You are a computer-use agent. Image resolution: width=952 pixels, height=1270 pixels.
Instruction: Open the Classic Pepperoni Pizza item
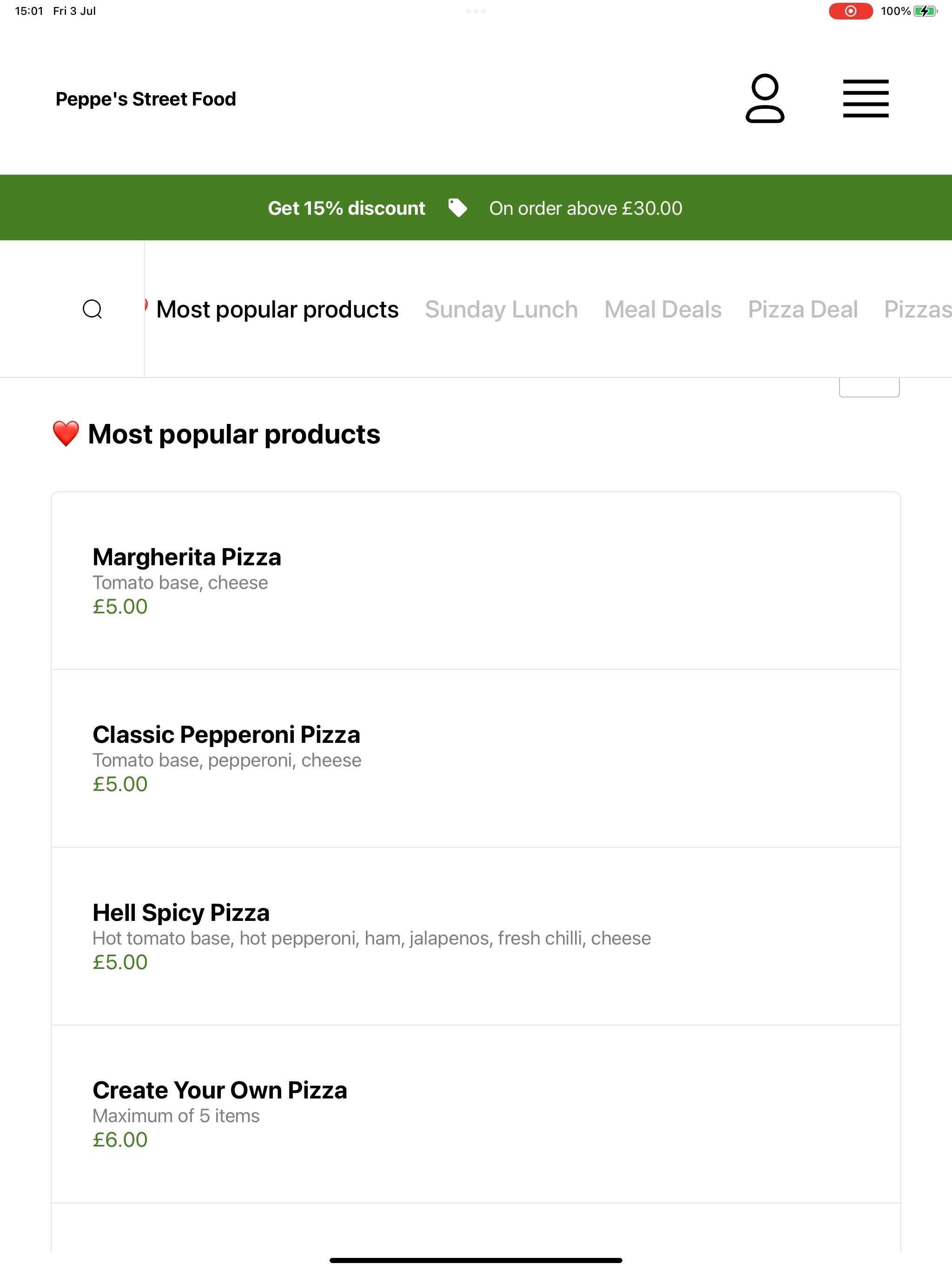[x=476, y=759]
